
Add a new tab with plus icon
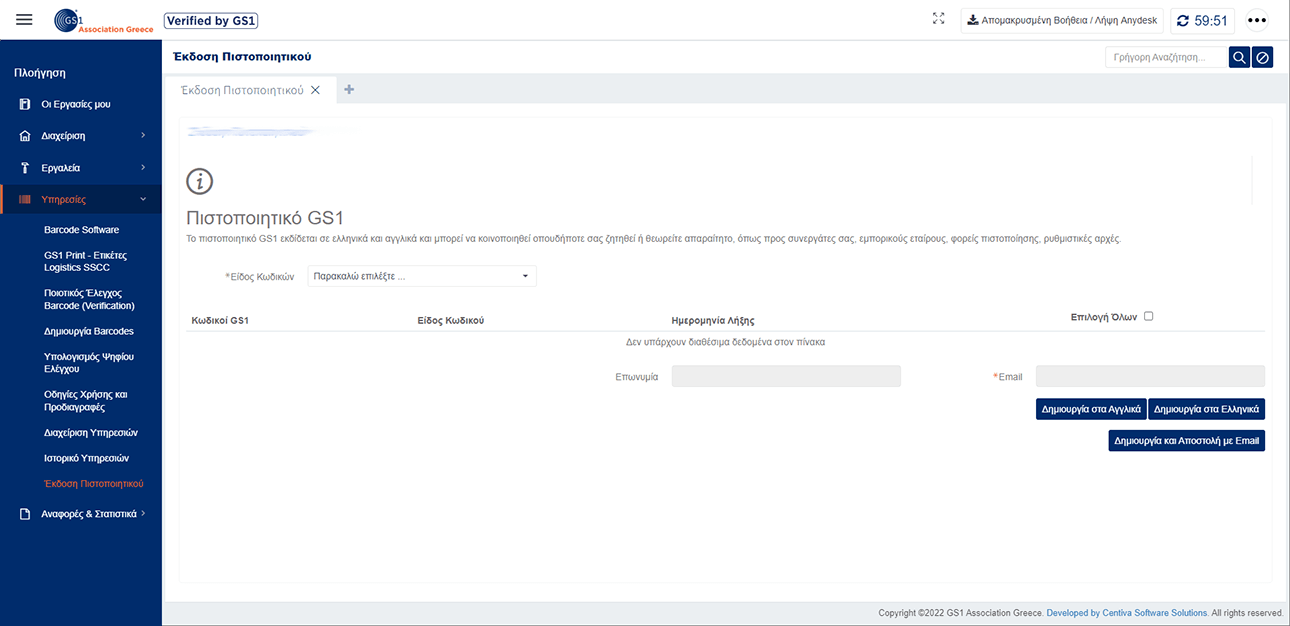(349, 89)
